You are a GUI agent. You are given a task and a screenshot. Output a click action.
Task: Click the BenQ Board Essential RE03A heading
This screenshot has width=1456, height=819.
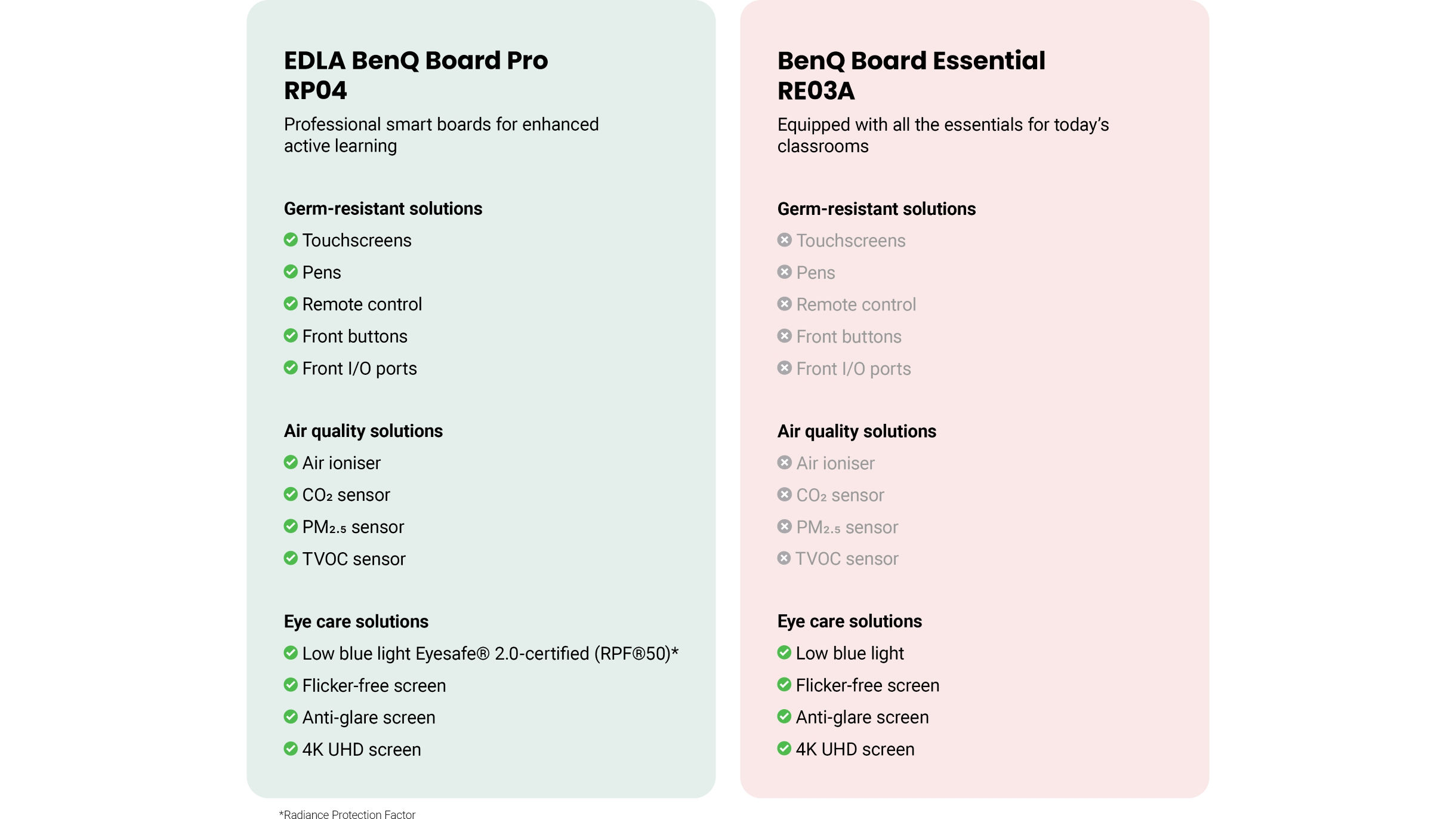[x=911, y=75]
